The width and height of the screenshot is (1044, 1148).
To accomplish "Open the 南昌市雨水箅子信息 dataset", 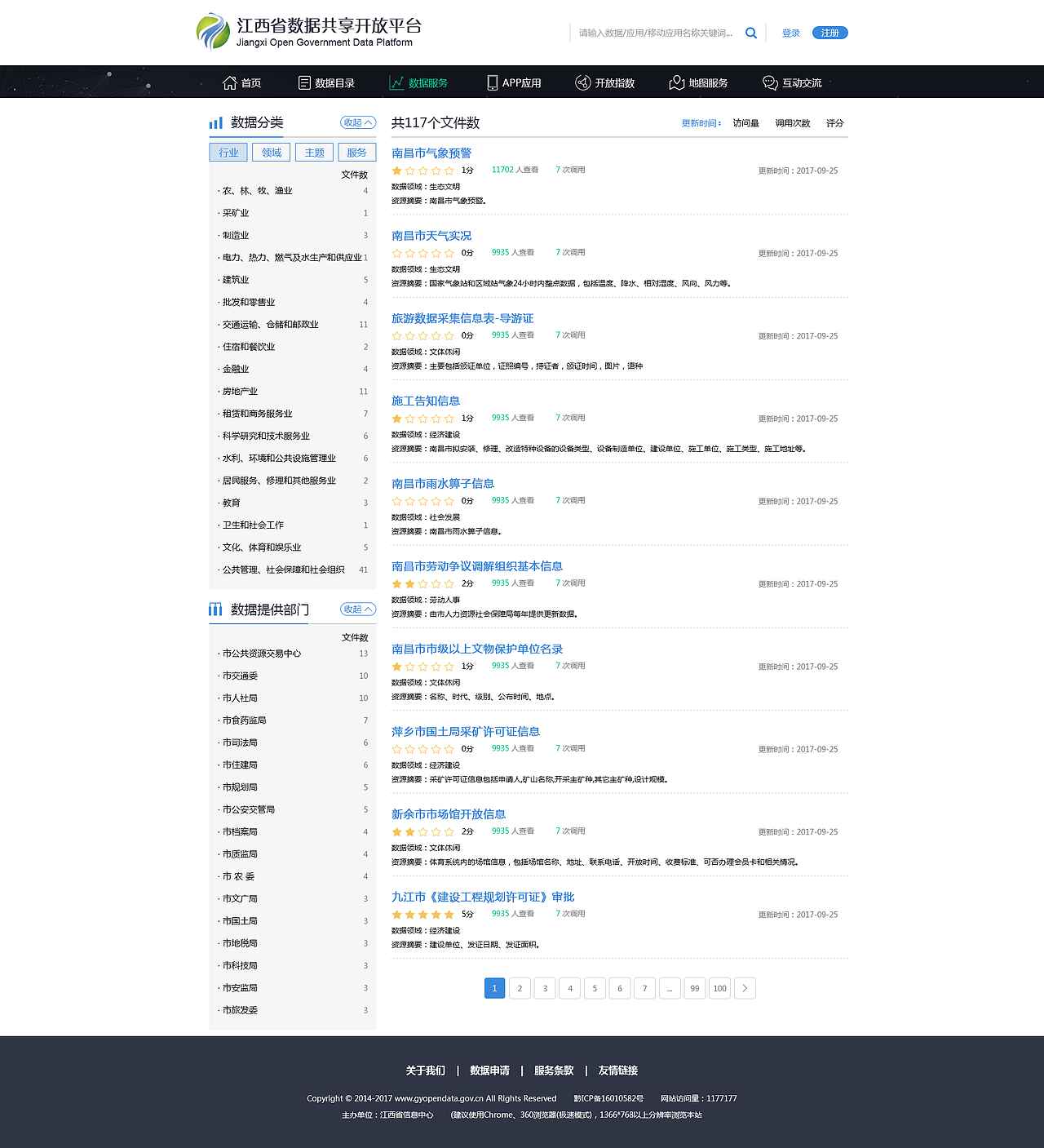I will [x=443, y=484].
